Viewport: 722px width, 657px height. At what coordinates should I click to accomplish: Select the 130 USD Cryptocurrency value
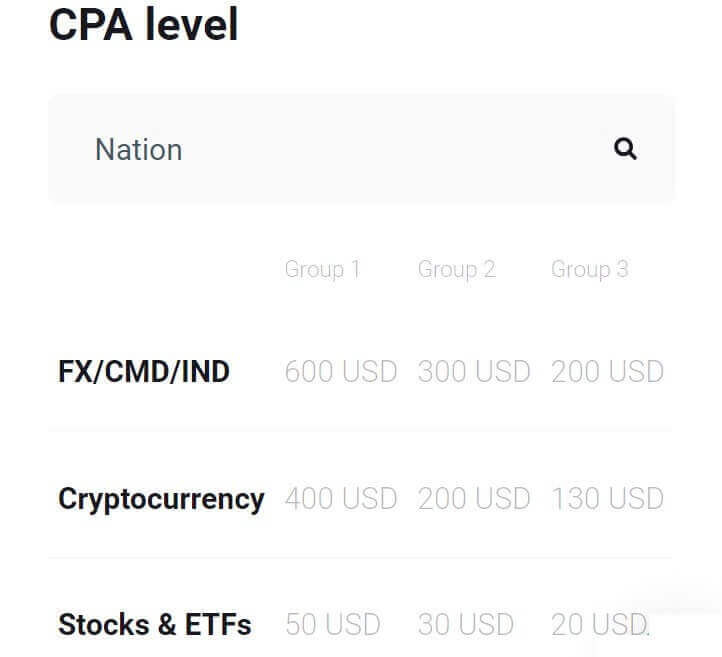[607, 498]
